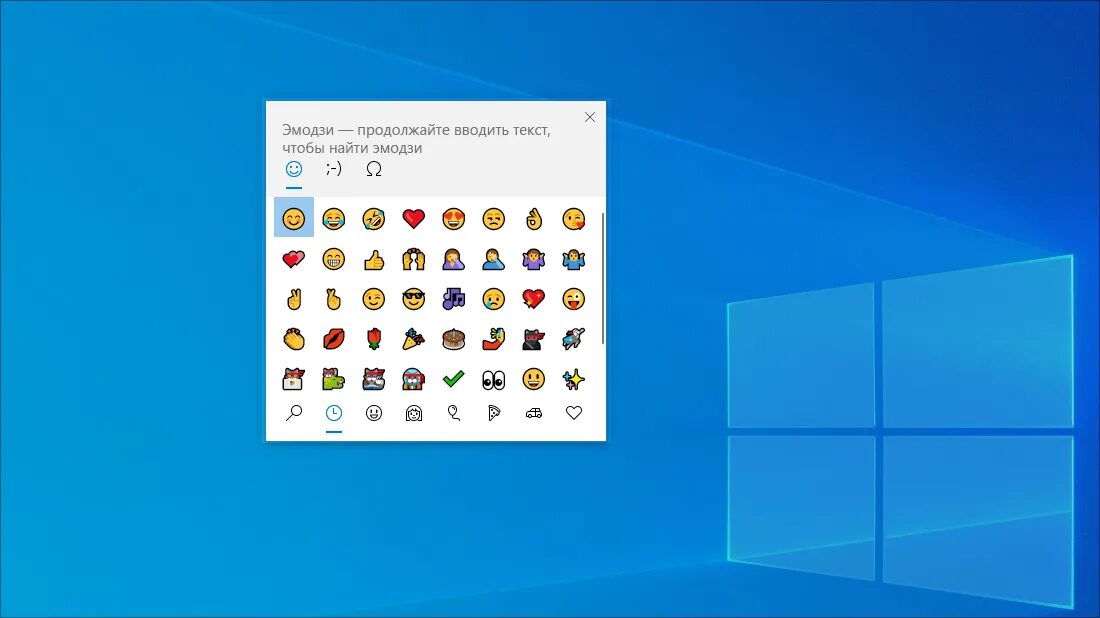The height and width of the screenshot is (618, 1100).
Task: Select the highlighted smiling face emoji
Action: (x=293, y=217)
